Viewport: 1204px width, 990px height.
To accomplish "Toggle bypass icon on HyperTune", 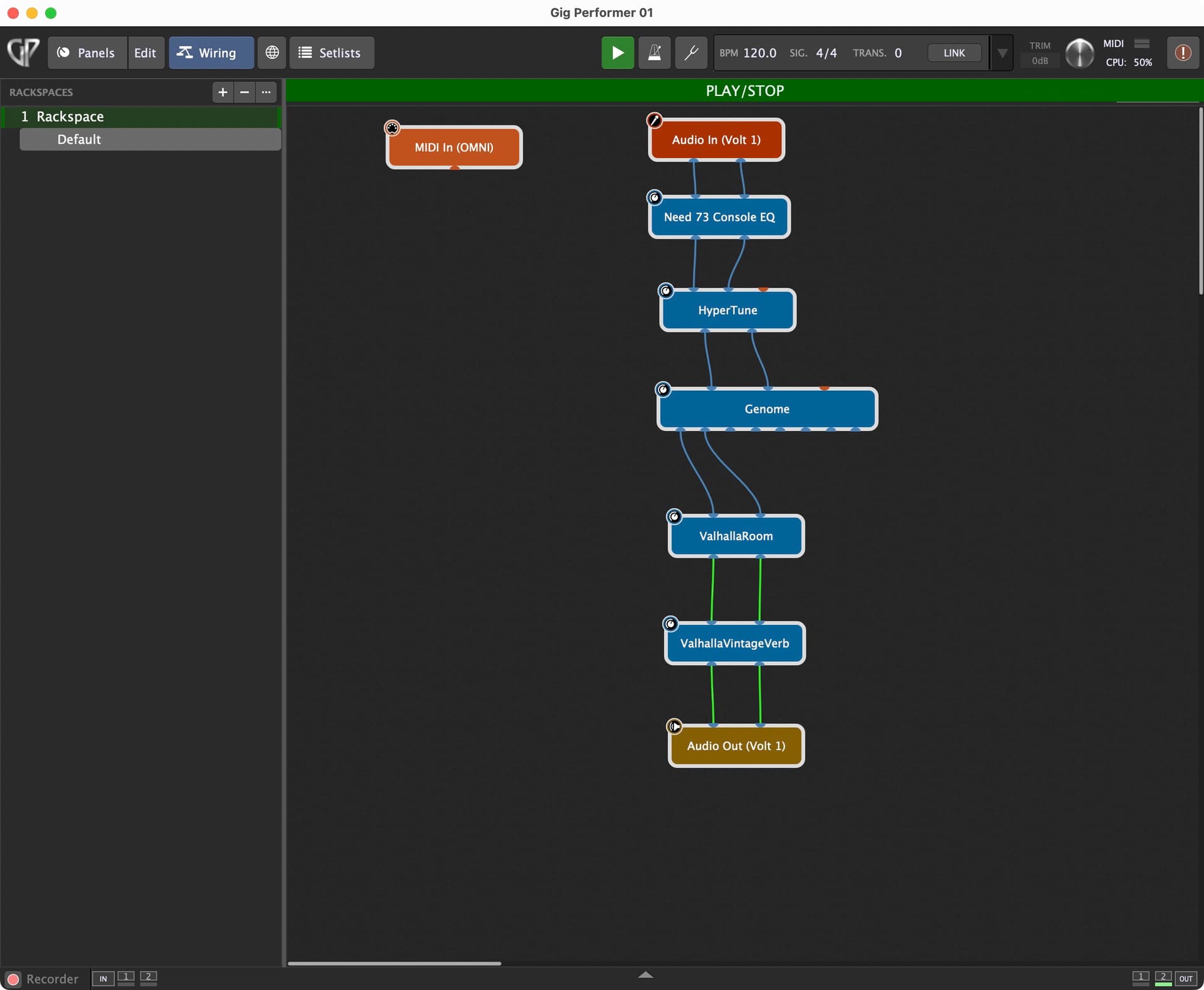I will 665,291.
